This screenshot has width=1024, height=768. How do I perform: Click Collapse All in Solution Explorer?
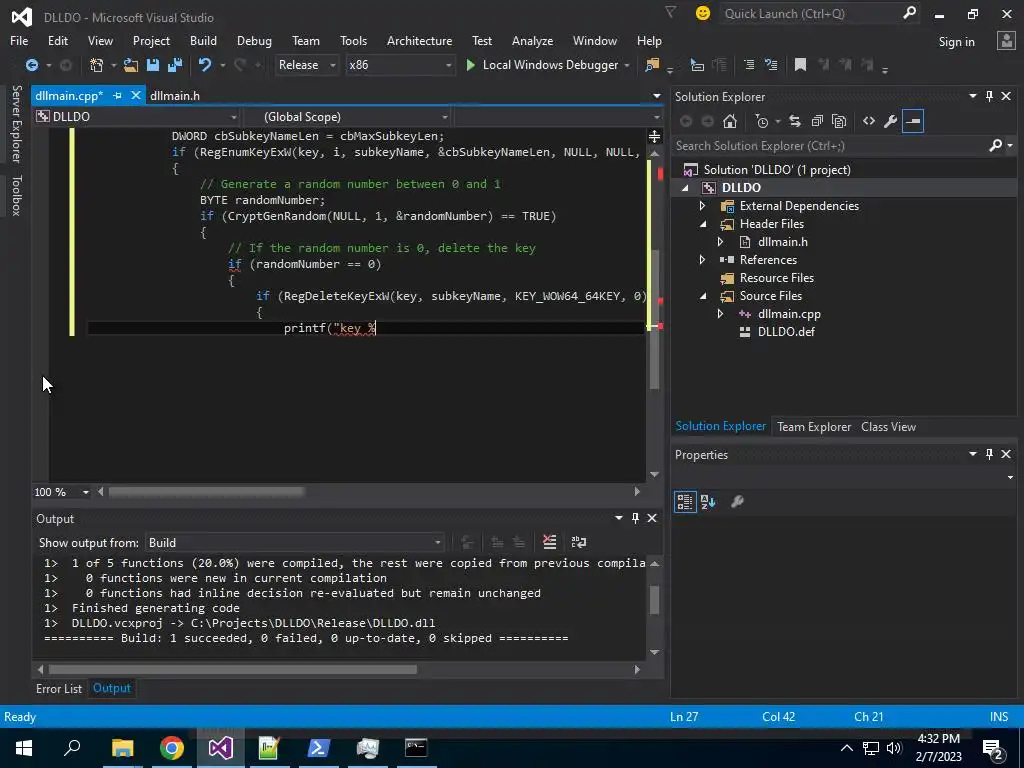click(817, 121)
